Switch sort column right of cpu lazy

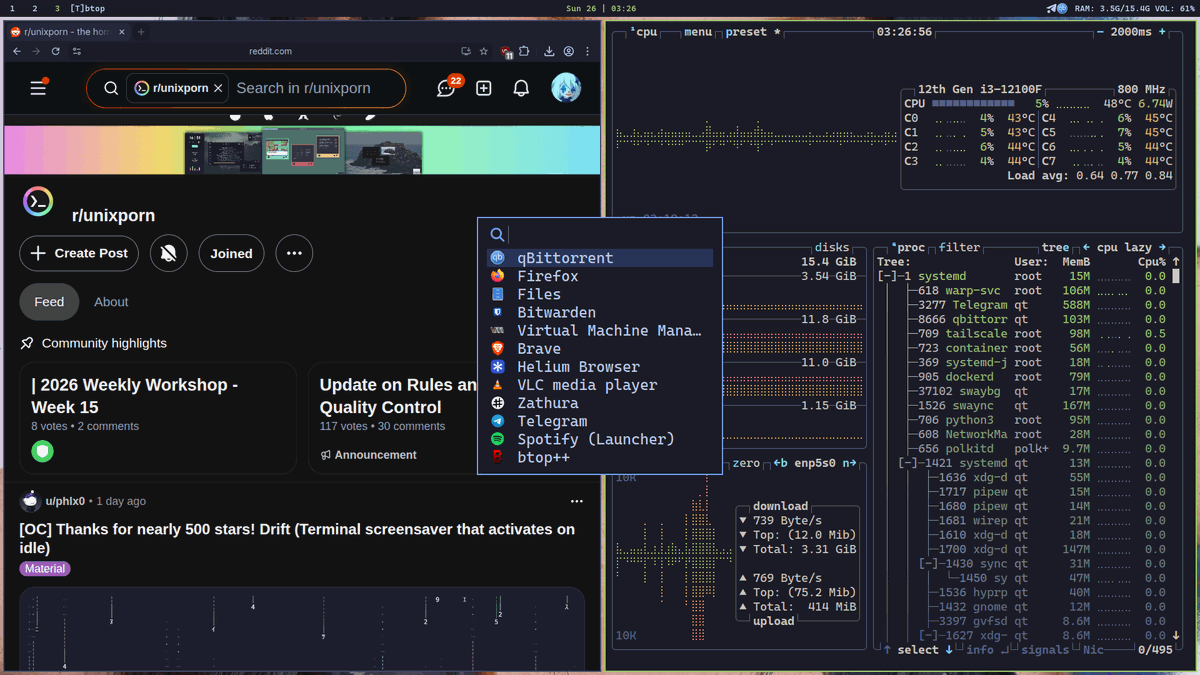(x=1162, y=247)
